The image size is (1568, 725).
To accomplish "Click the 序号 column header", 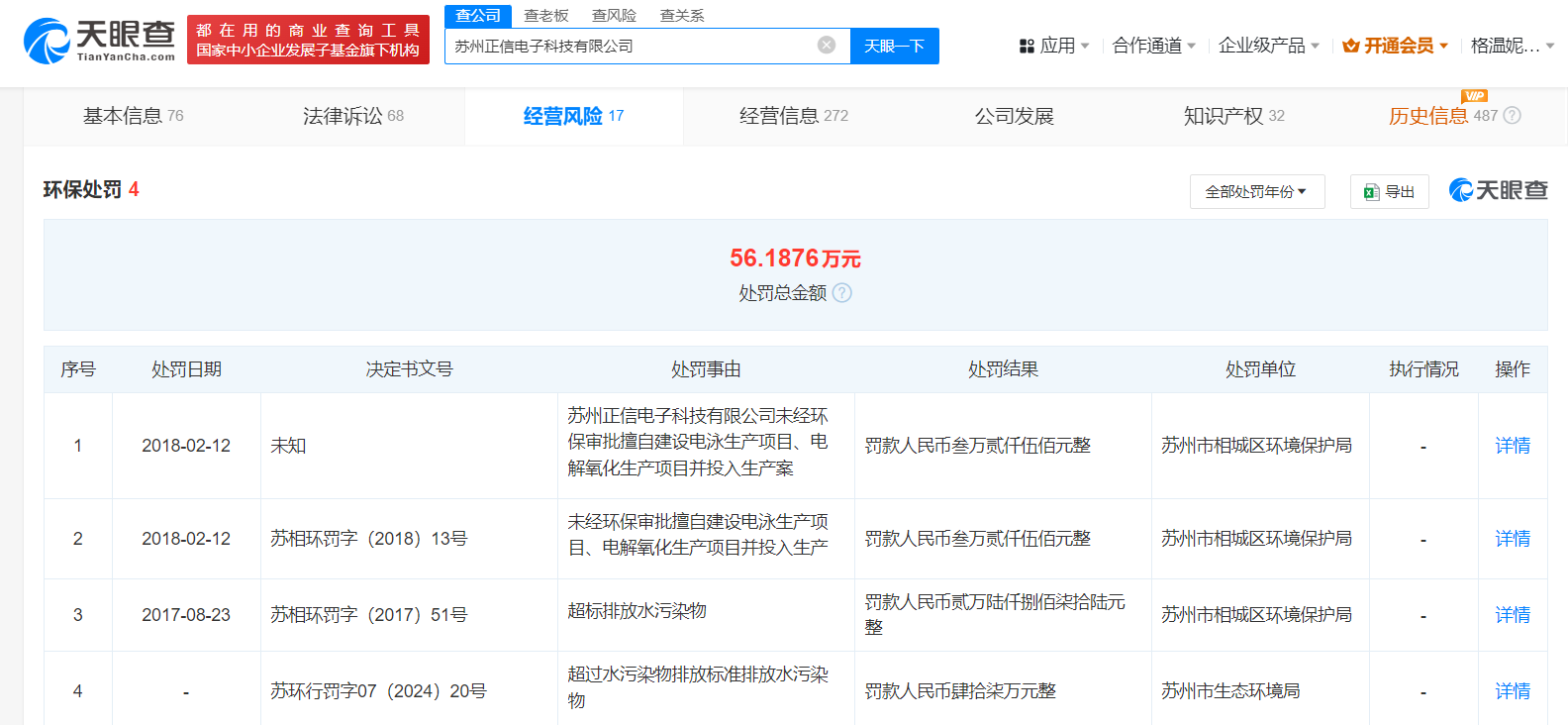I will [78, 369].
